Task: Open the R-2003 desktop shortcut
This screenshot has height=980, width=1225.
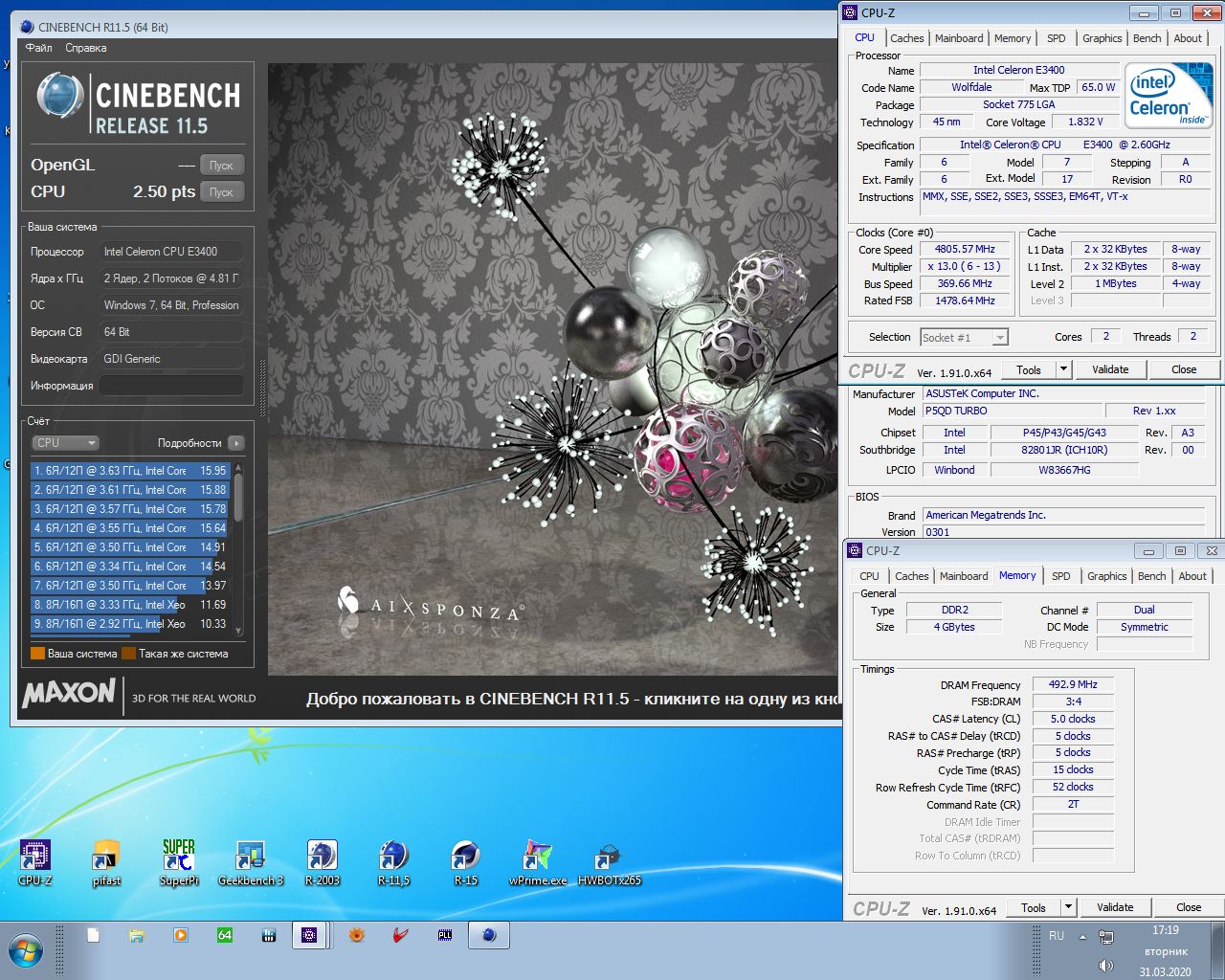Action: point(322,862)
